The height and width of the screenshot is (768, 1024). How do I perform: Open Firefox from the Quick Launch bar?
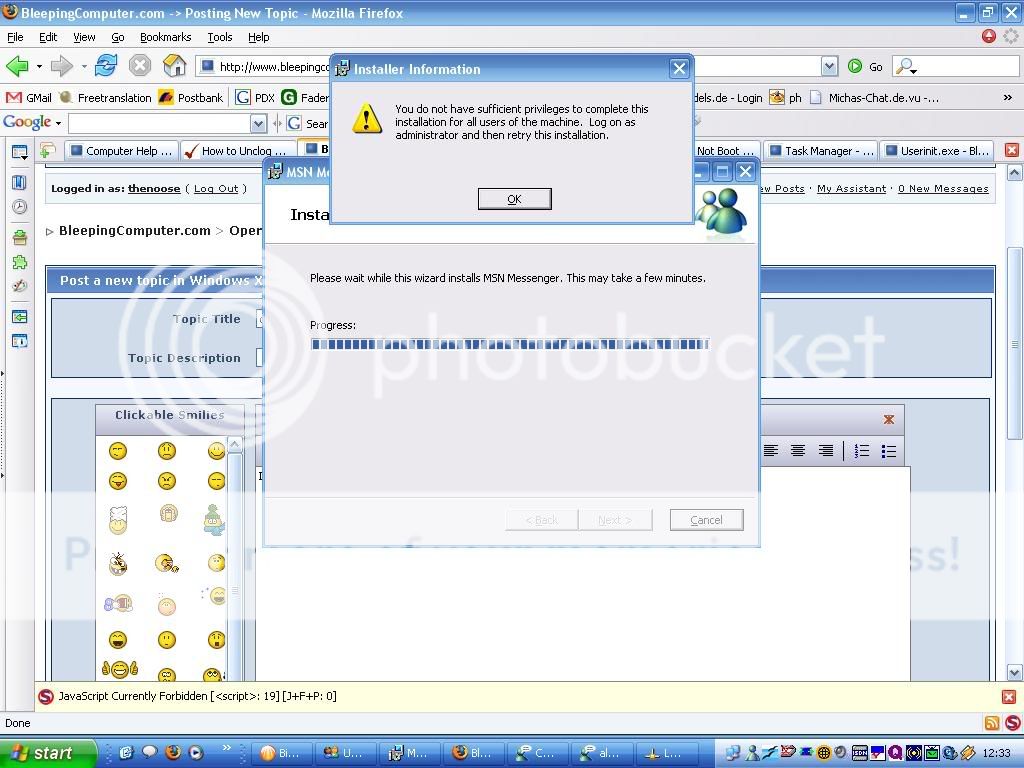tap(173, 752)
